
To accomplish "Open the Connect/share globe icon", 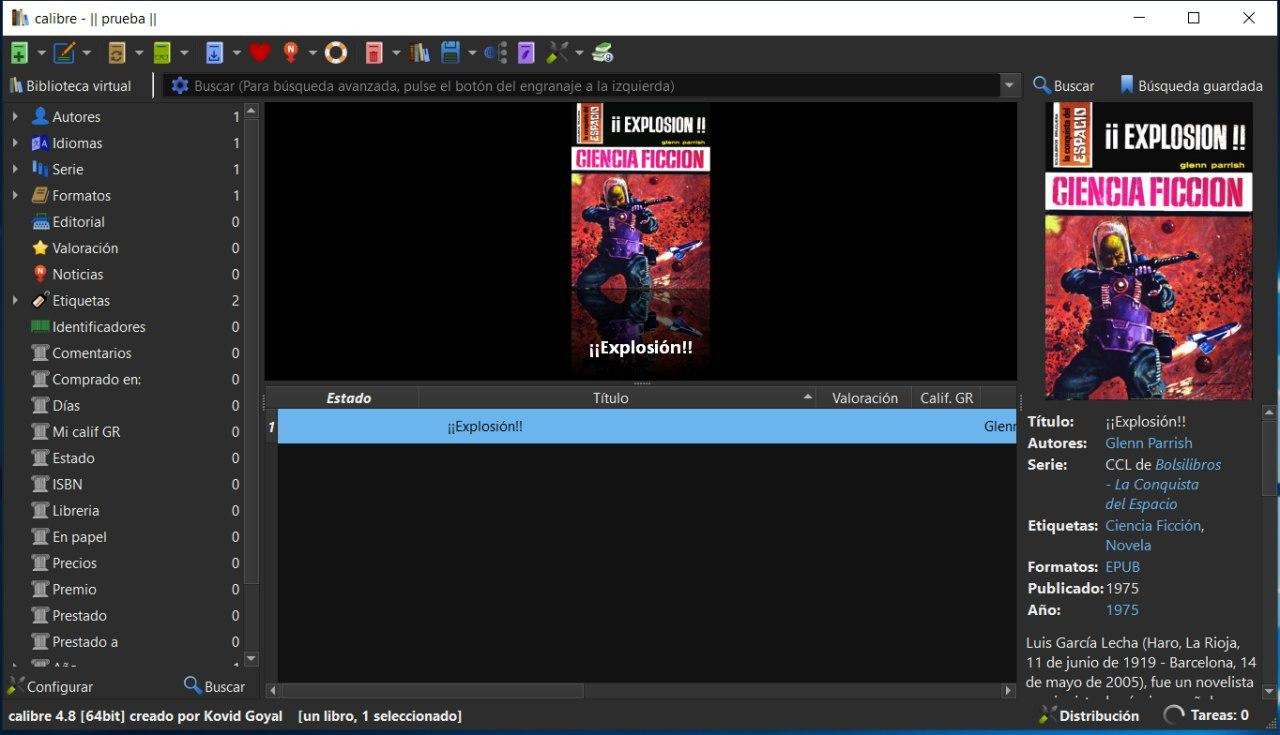I will (495, 53).
